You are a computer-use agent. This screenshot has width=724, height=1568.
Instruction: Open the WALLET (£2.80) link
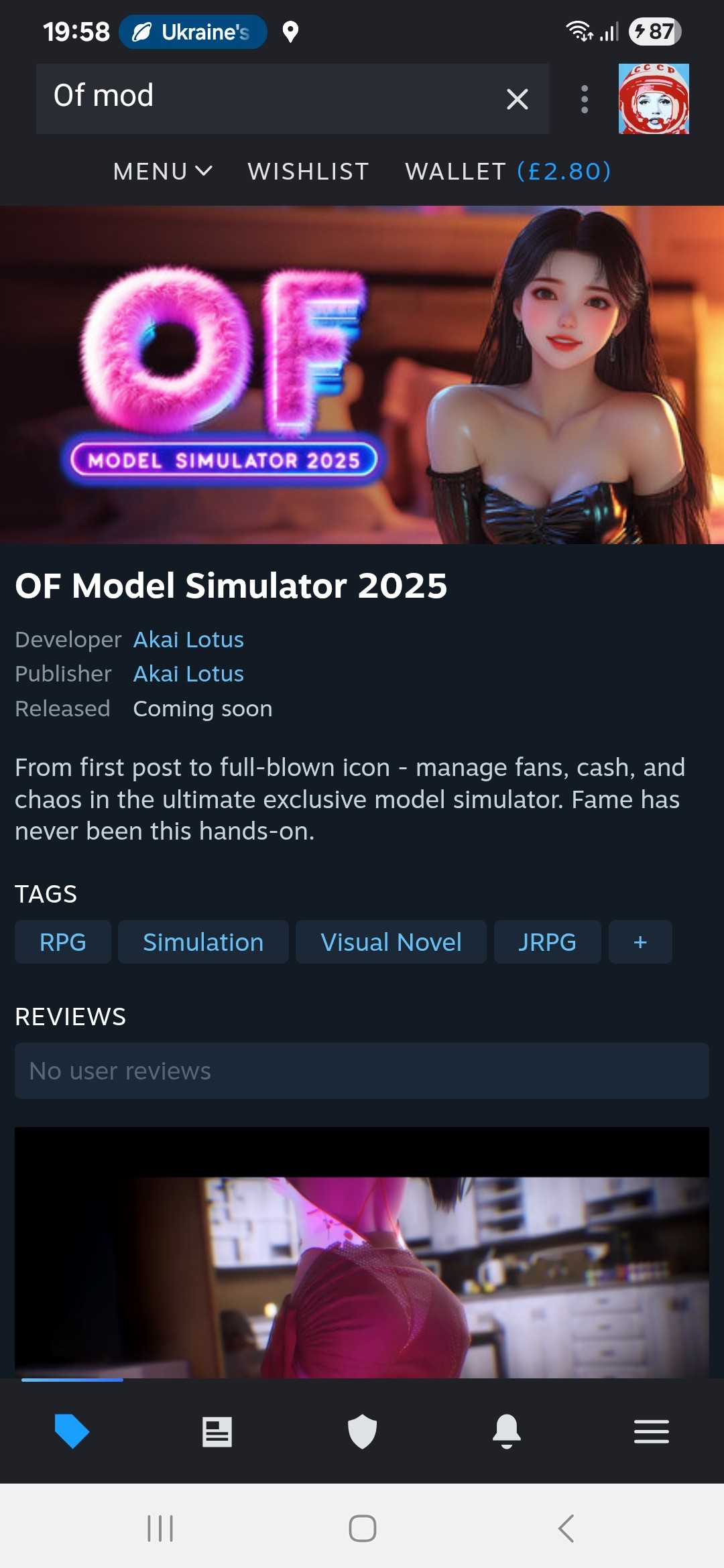point(508,172)
